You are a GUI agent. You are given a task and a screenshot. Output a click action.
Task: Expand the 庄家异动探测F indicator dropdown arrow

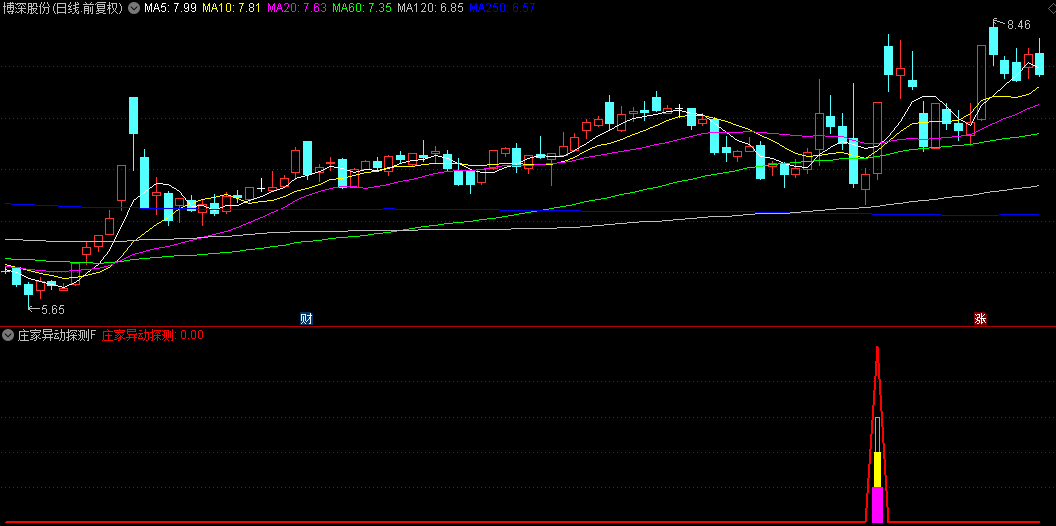pyautogui.click(x=8, y=335)
